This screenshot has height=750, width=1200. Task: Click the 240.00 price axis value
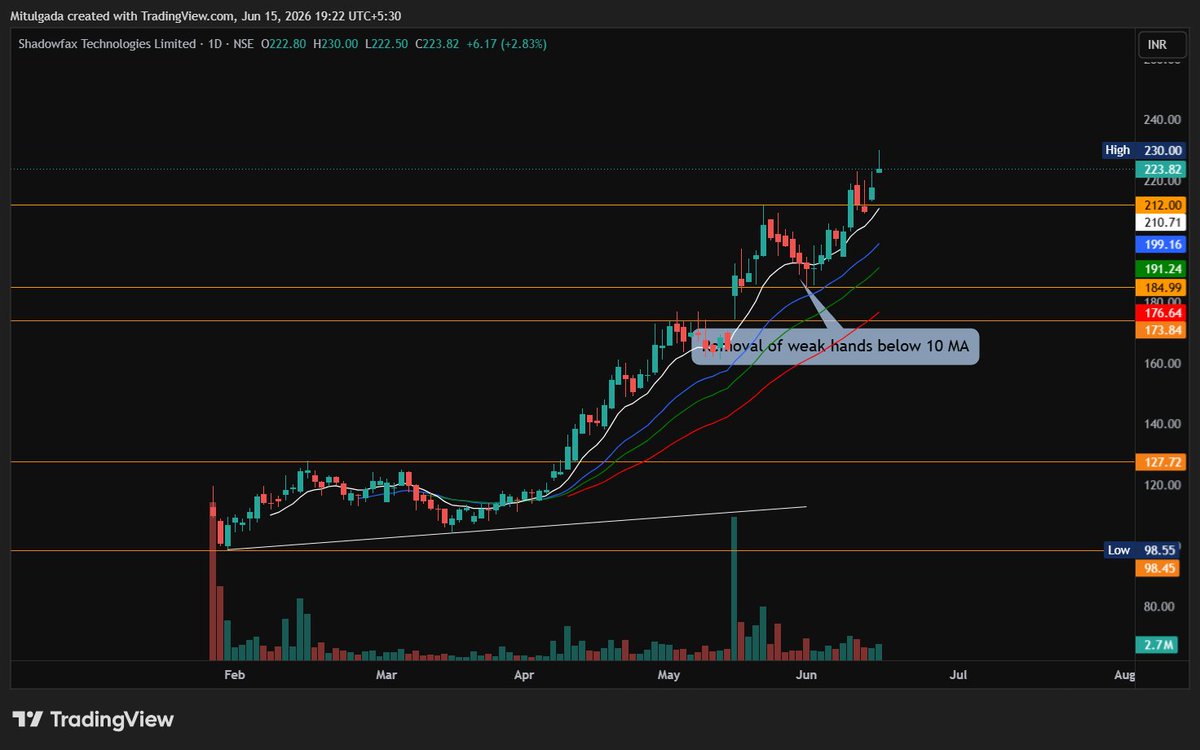coord(1161,120)
